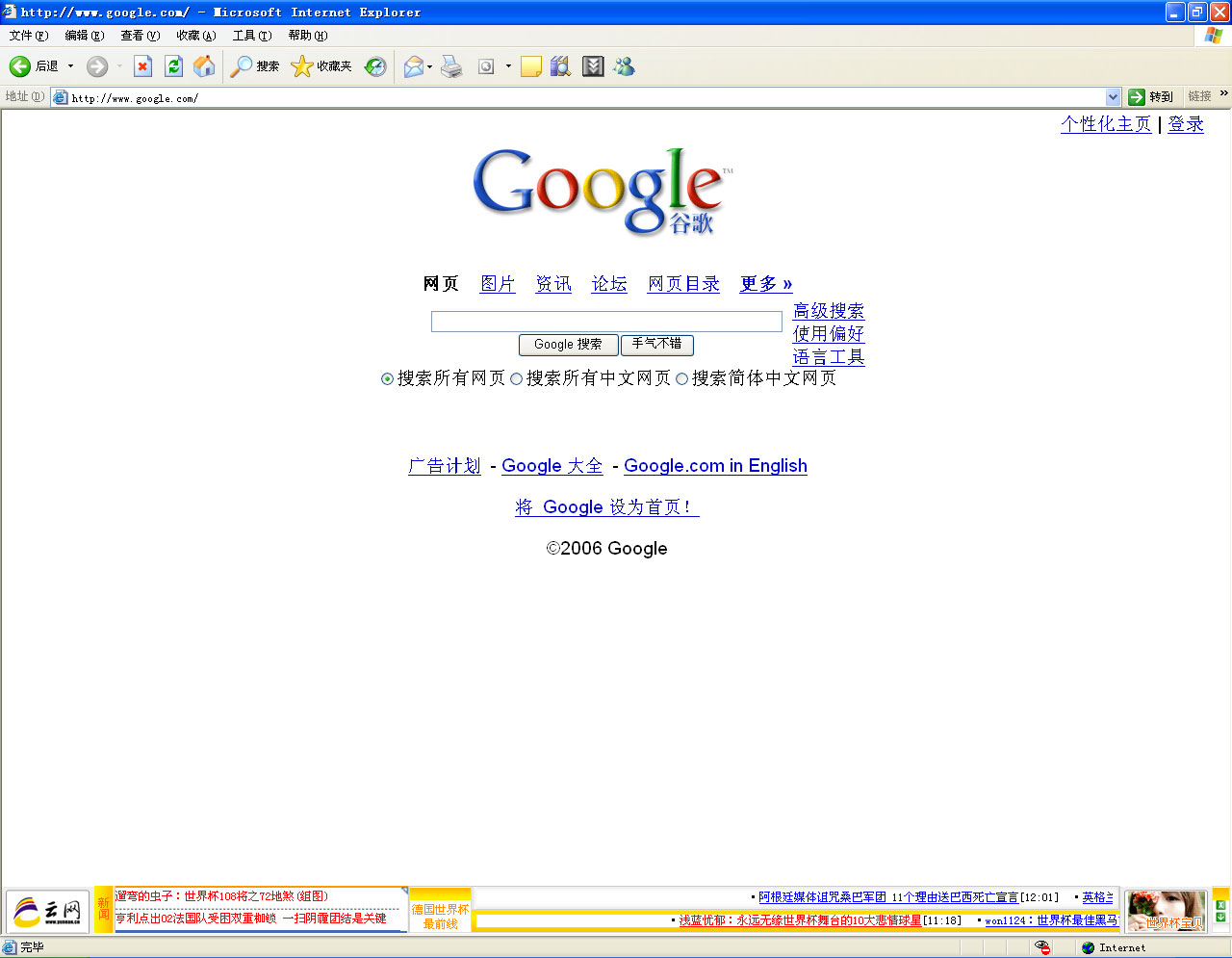Click the Windows flag logo at the menu bar end
The image size is (1232, 958).
[1214, 36]
